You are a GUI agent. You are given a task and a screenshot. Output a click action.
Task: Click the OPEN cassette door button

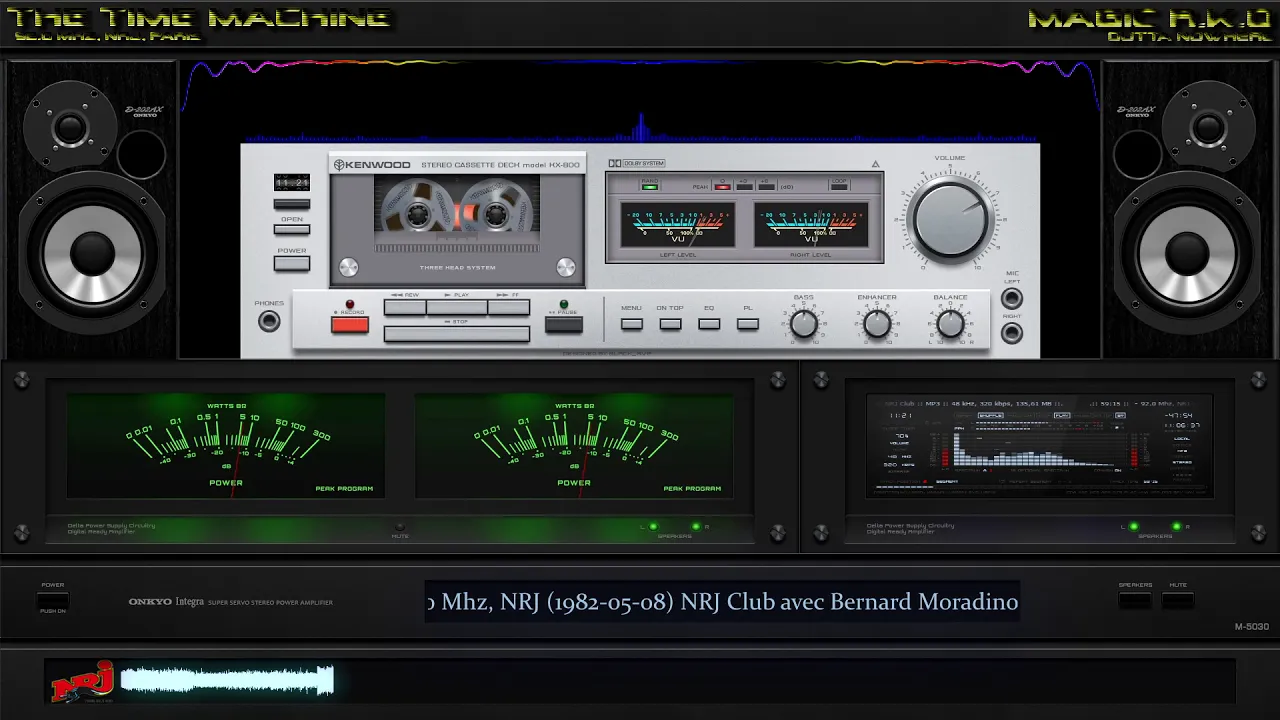(x=292, y=229)
